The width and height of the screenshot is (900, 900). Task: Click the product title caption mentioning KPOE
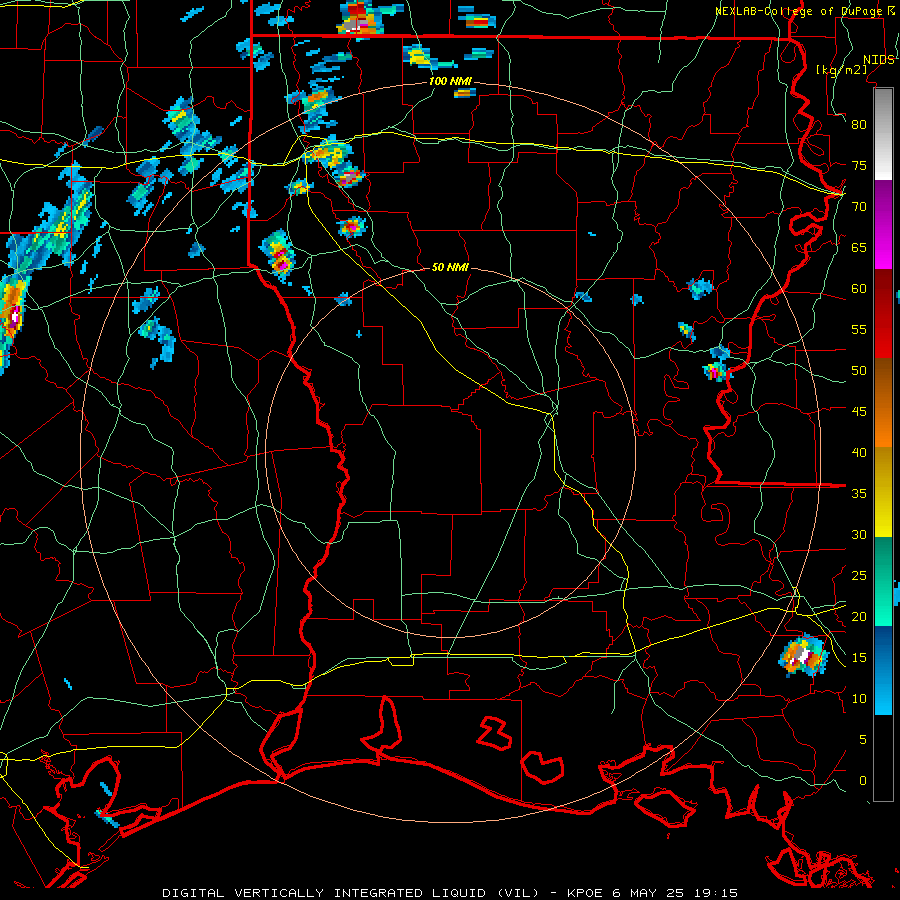(x=450, y=893)
